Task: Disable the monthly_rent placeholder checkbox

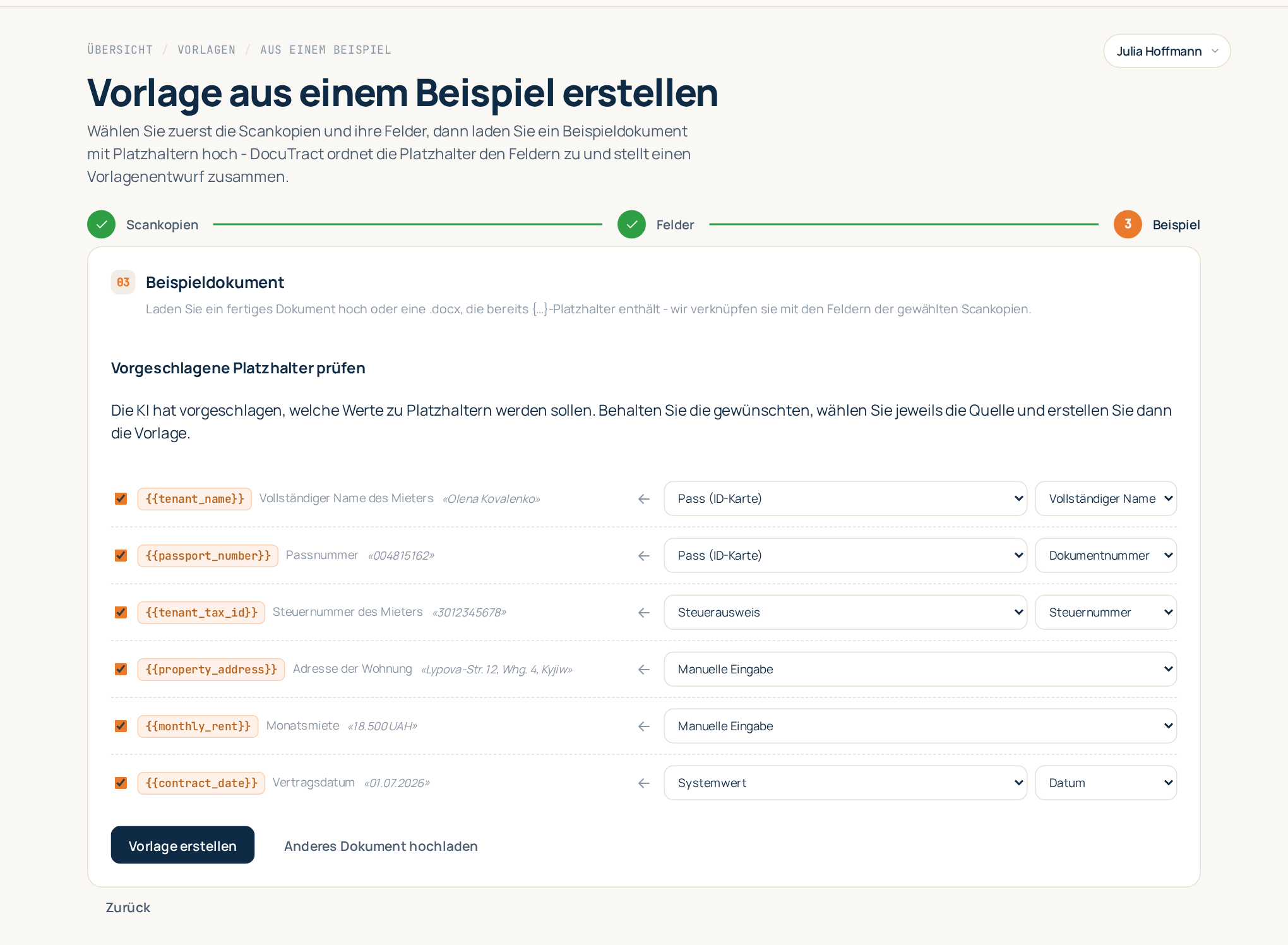Action: coord(121,726)
